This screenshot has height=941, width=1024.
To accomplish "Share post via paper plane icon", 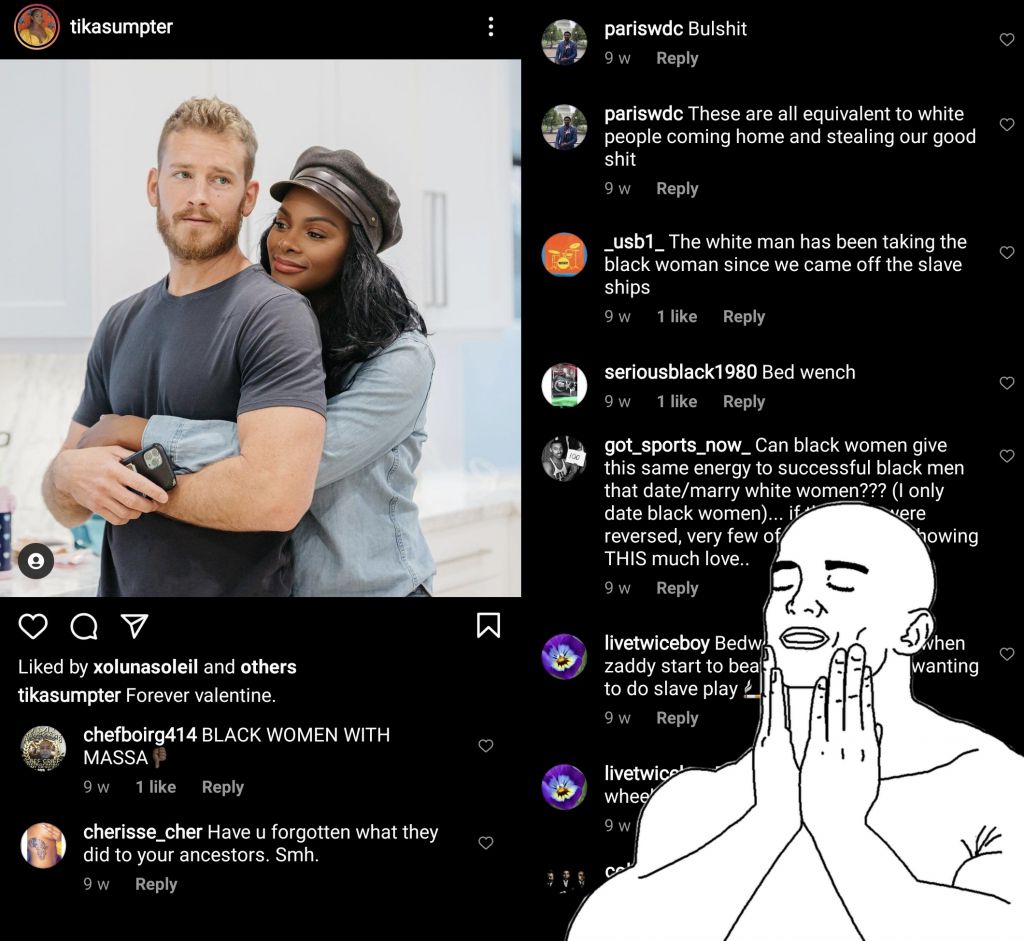I will click(135, 626).
